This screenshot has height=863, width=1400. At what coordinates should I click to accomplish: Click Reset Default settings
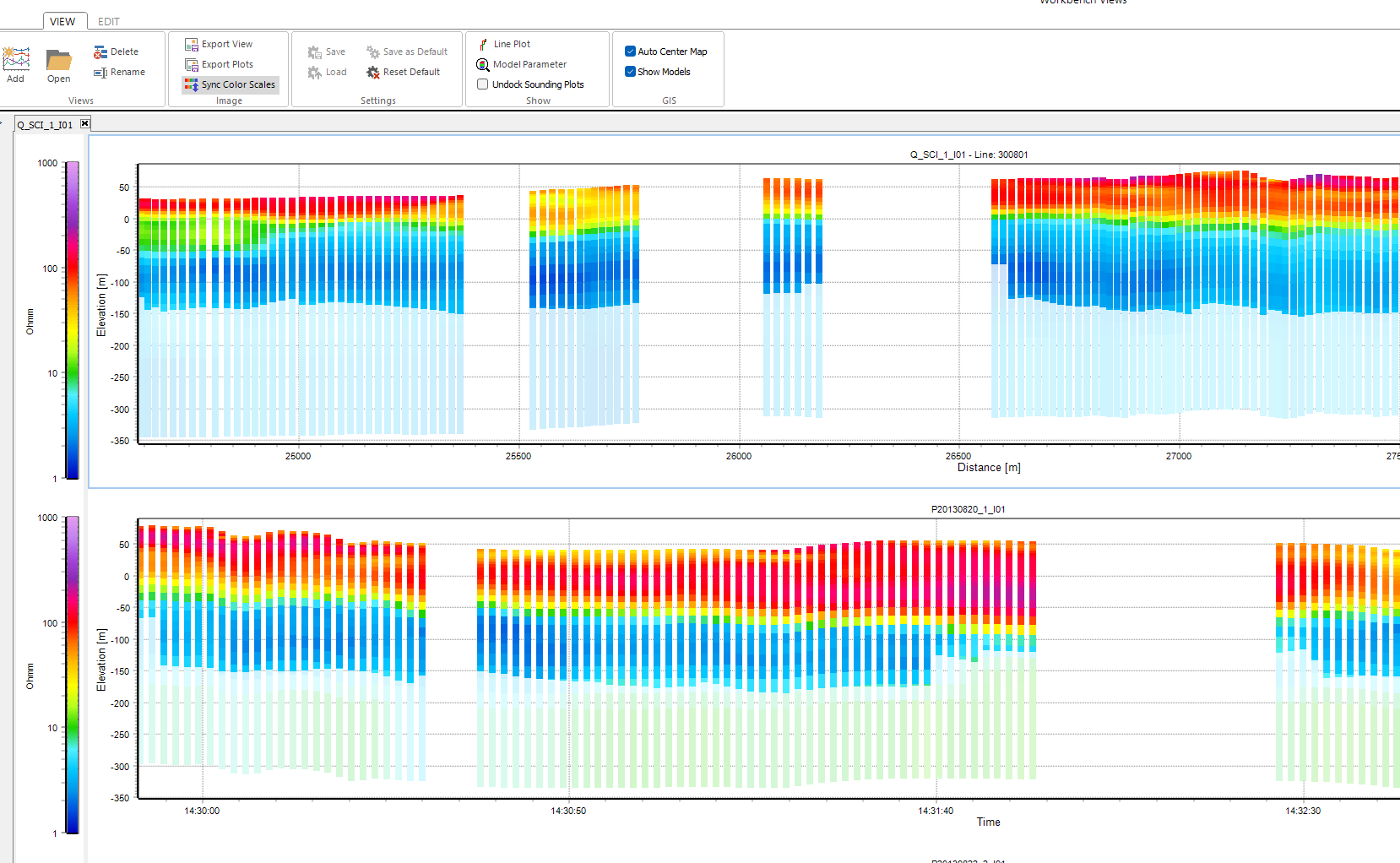point(404,72)
